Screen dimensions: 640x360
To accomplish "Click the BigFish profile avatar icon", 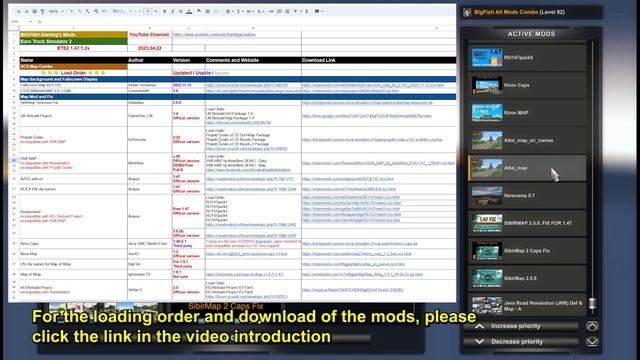I will coord(467,13).
